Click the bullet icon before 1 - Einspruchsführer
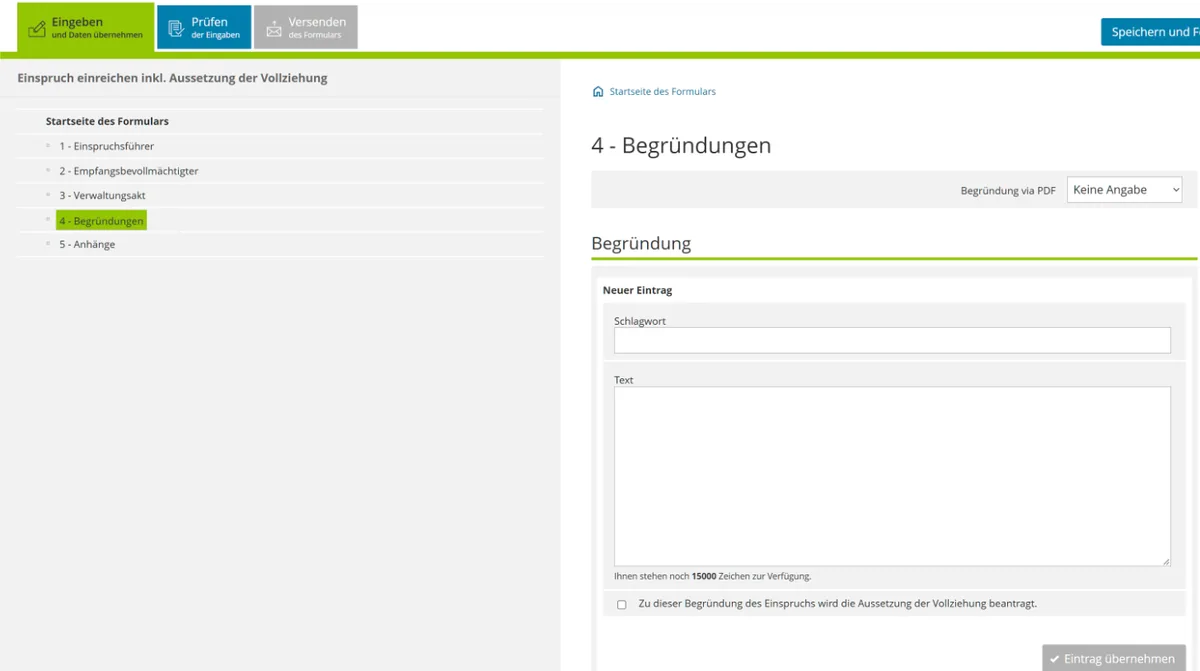The image size is (1200, 671). click(48, 146)
